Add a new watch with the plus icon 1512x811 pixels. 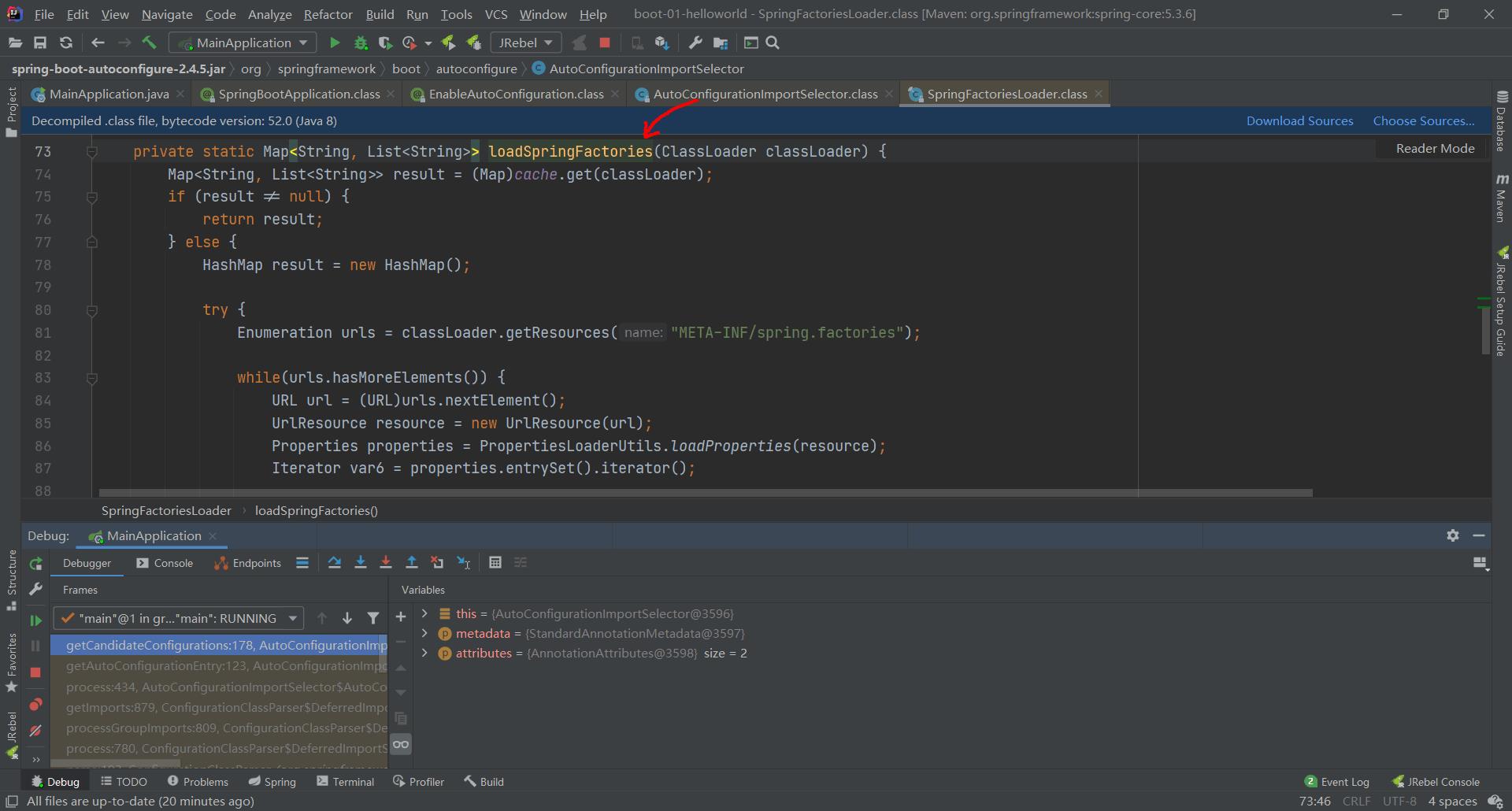(401, 617)
